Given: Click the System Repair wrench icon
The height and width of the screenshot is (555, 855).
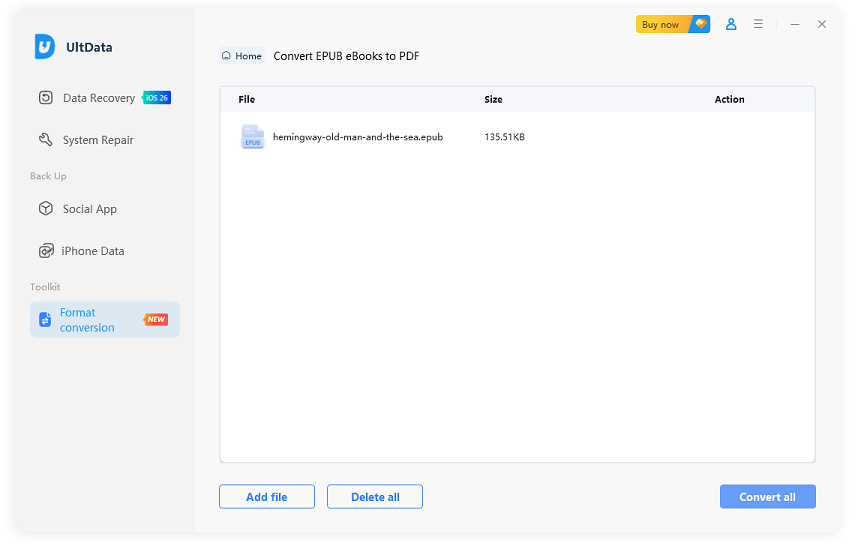Looking at the screenshot, I should [x=46, y=140].
